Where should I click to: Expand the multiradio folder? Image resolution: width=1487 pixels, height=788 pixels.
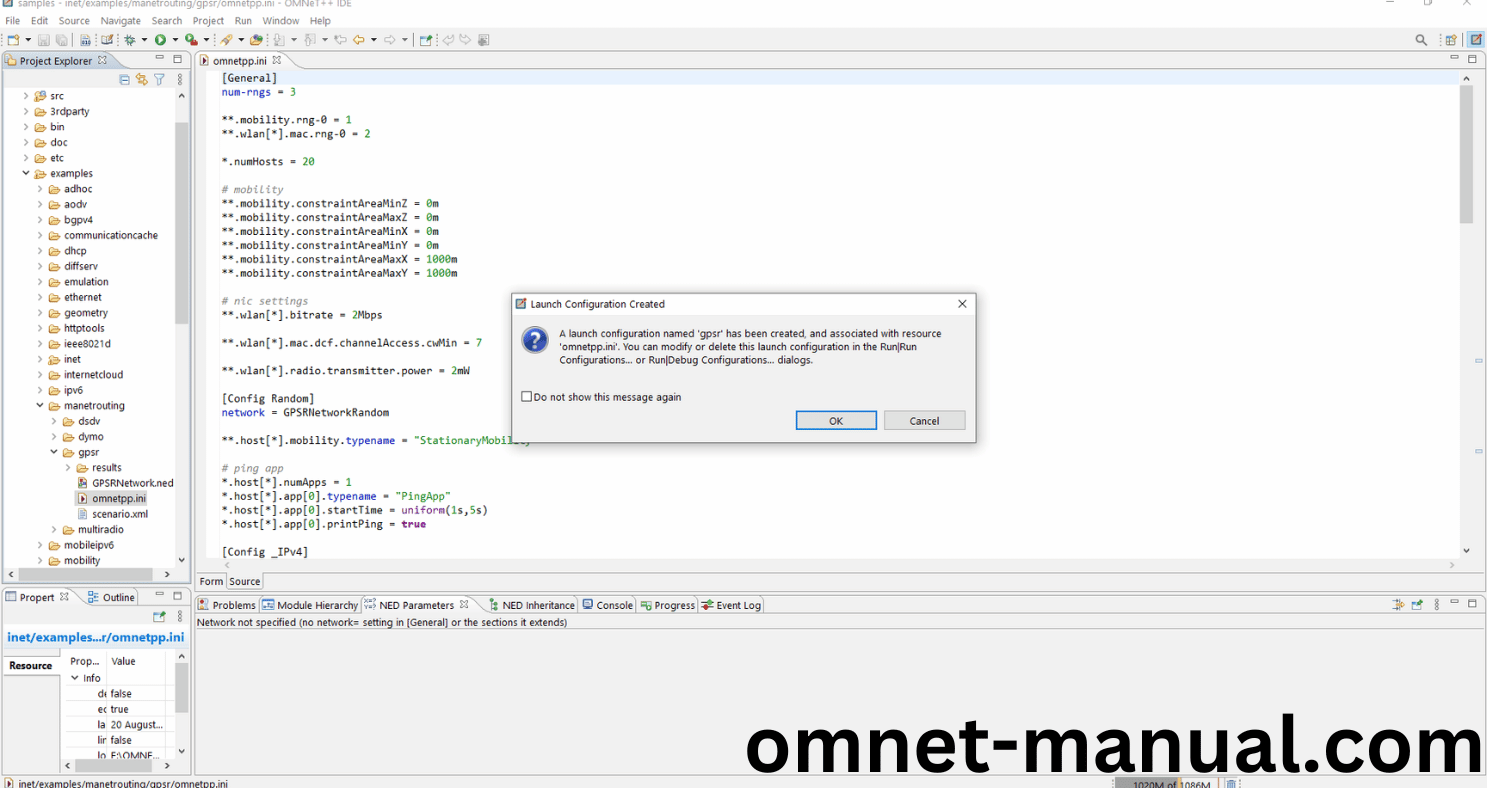[54, 529]
